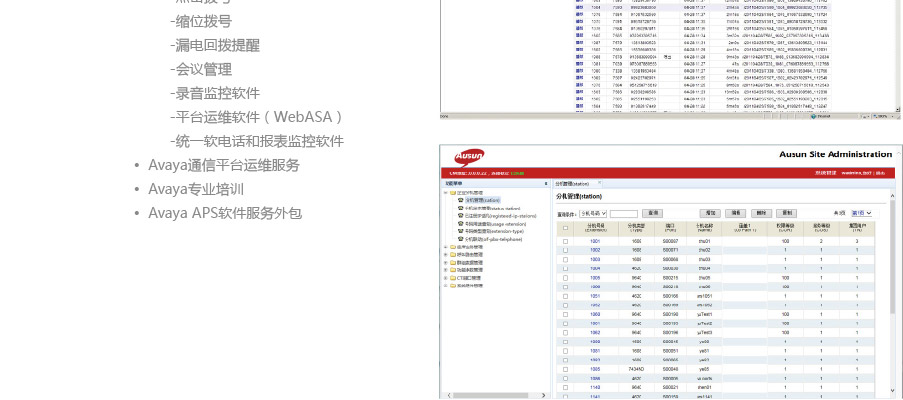Viewport: 903px width, 400px height.
Task: Open the page number dropdown
Action: (x=861, y=213)
